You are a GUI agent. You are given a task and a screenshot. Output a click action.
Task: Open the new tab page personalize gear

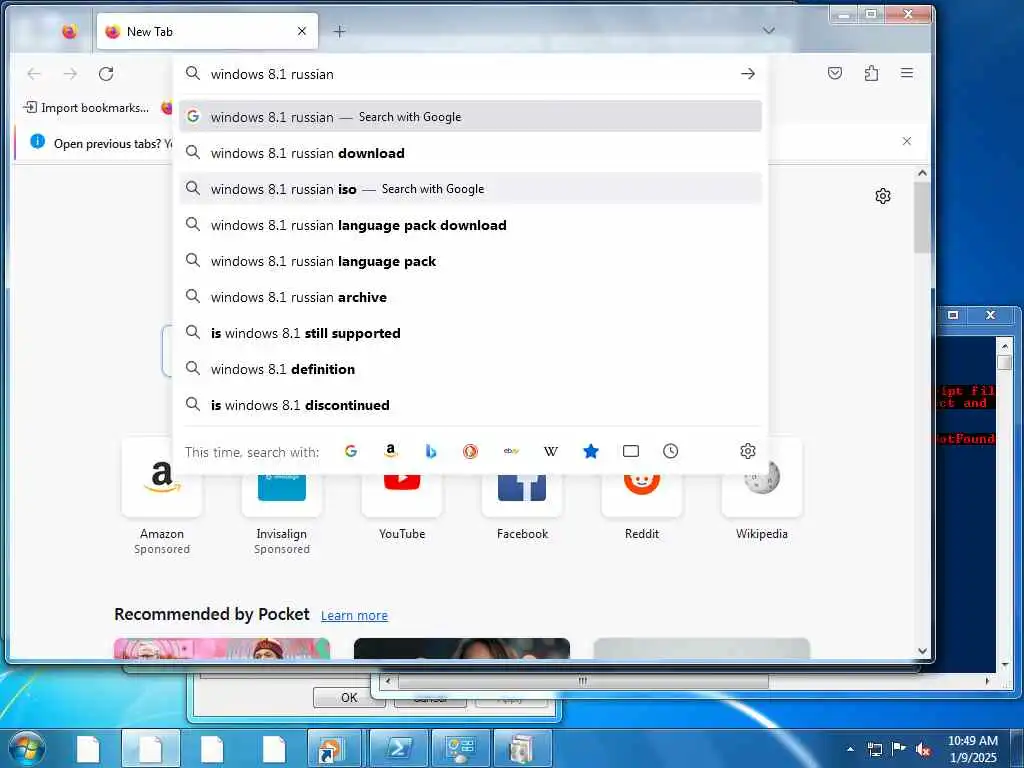pyautogui.click(x=883, y=196)
